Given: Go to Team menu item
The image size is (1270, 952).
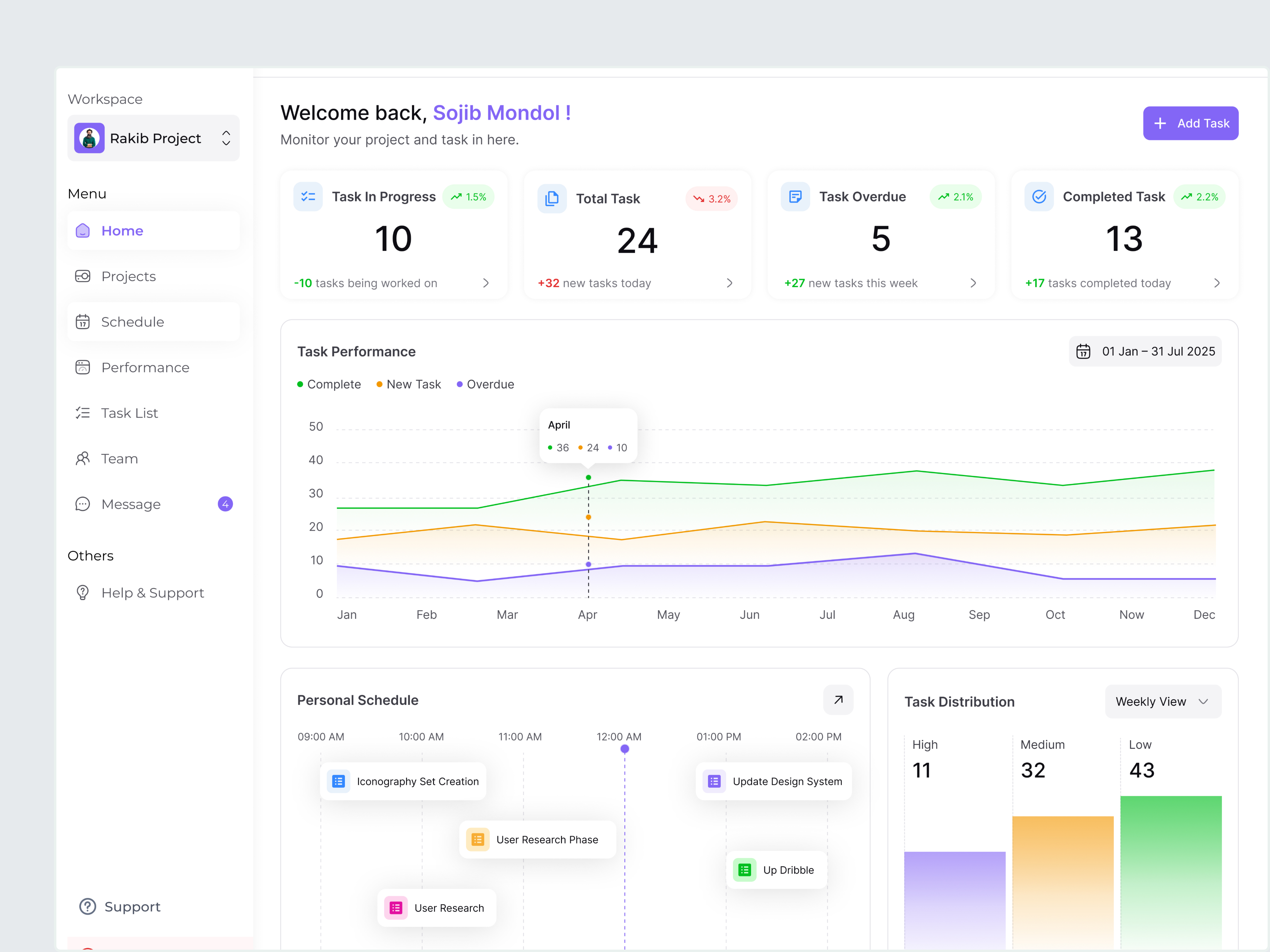Looking at the screenshot, I should tap(154, 459).
